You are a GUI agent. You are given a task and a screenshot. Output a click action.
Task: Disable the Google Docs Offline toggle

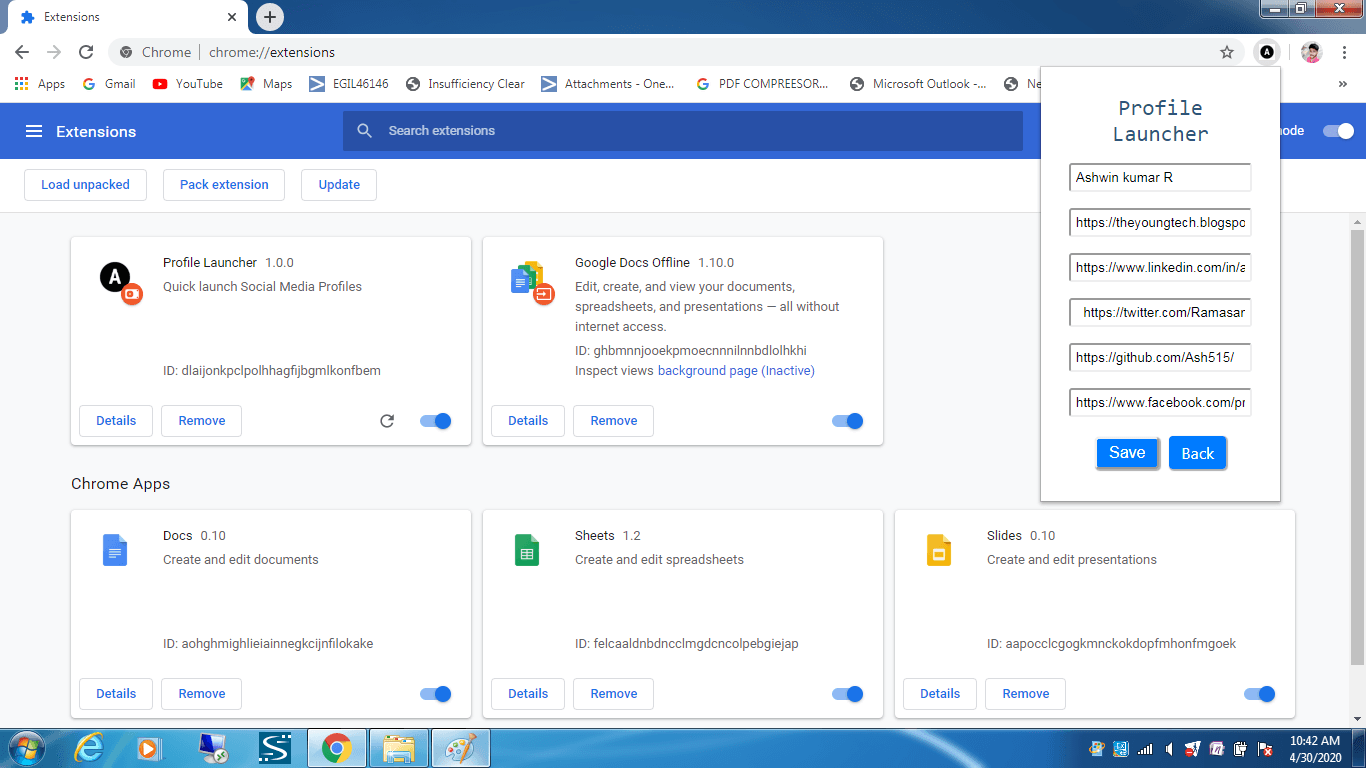pyautogui.click(x=848, y=421)
